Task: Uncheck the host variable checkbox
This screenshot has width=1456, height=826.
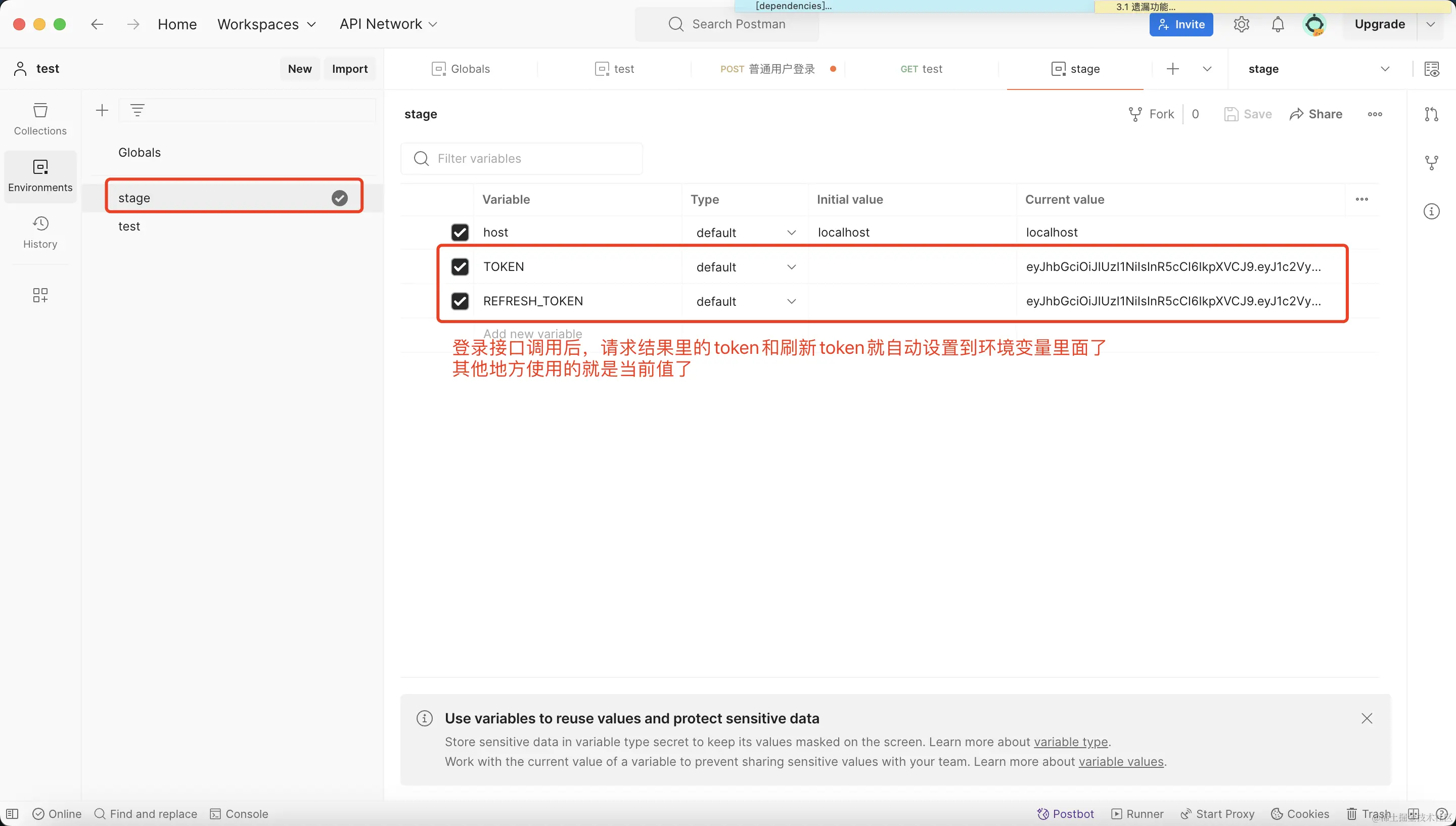Action: (460, 232)
